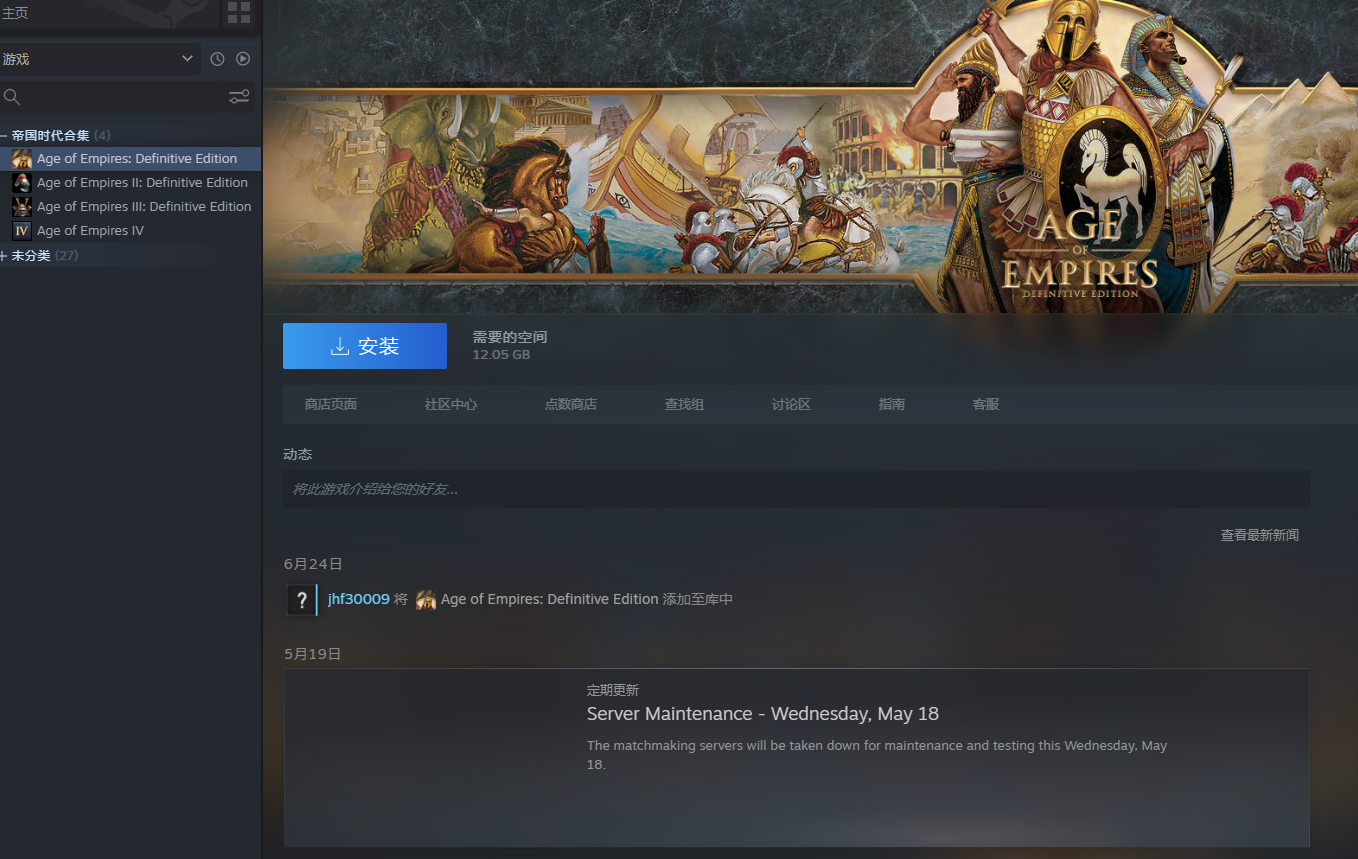
Task: Click Age of Empires: Definitive Edition activity link
Action: pos(550,599)
